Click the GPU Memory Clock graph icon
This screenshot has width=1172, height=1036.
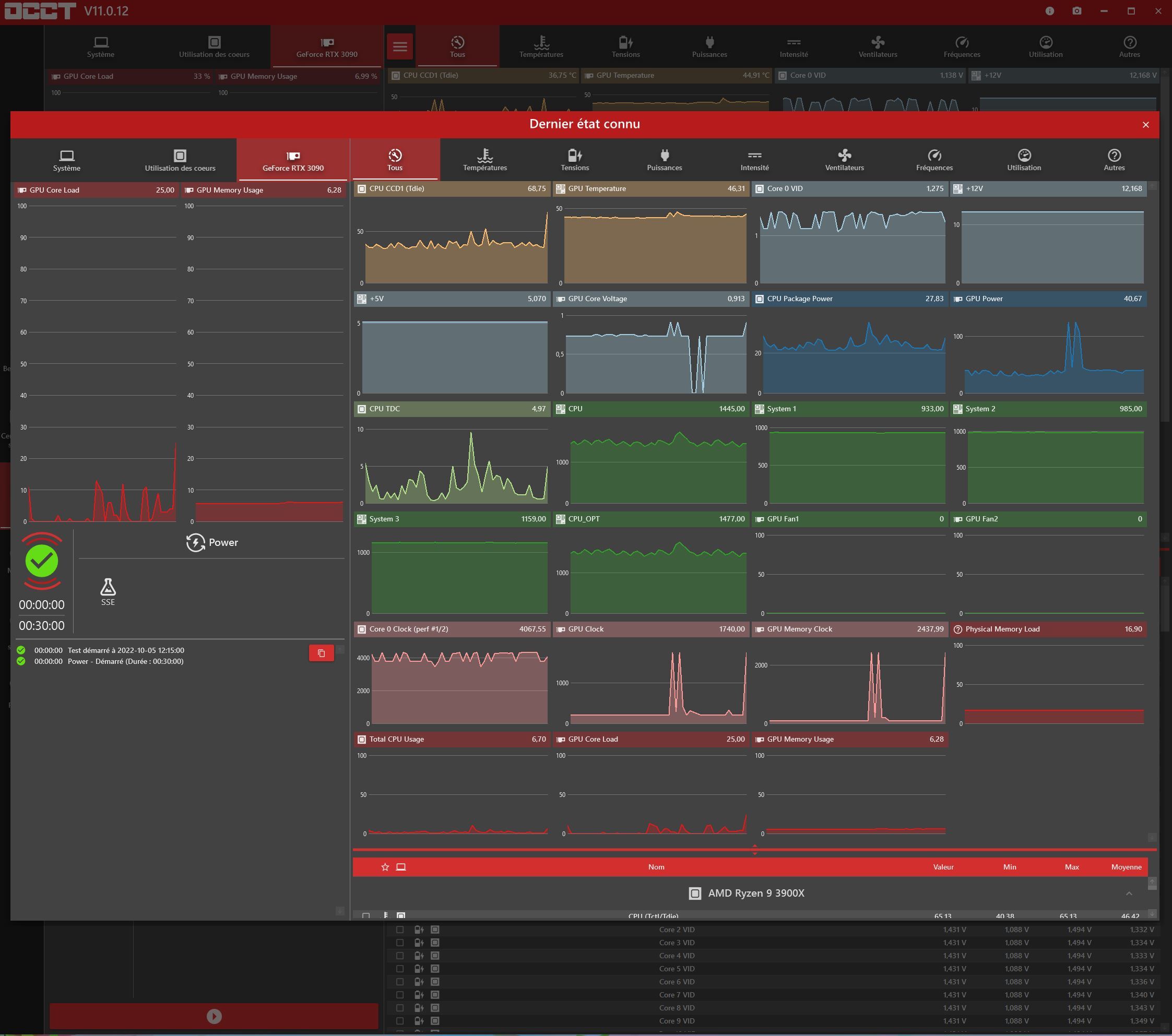pyautogui.click(x=759, y=629)
